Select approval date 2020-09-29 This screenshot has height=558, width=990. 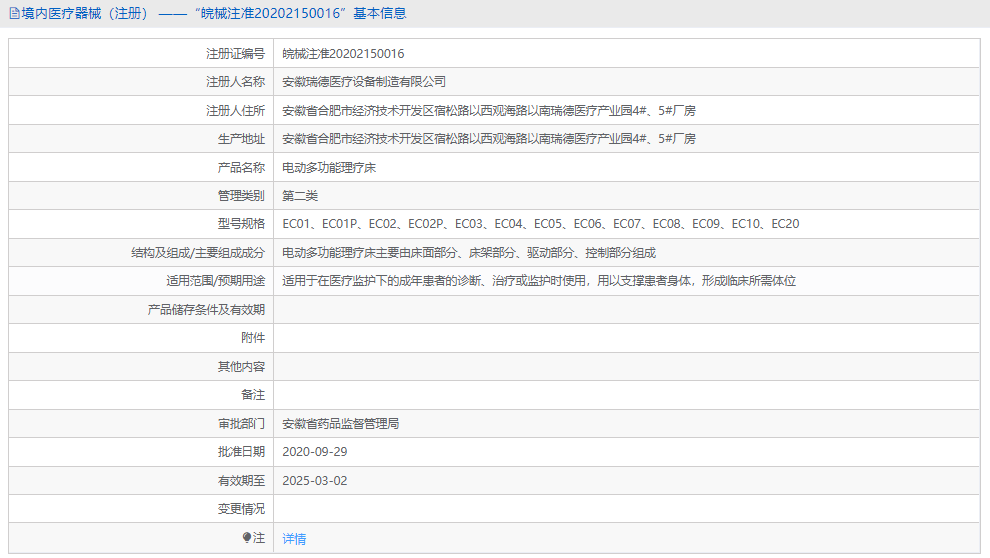coord(314,452)
